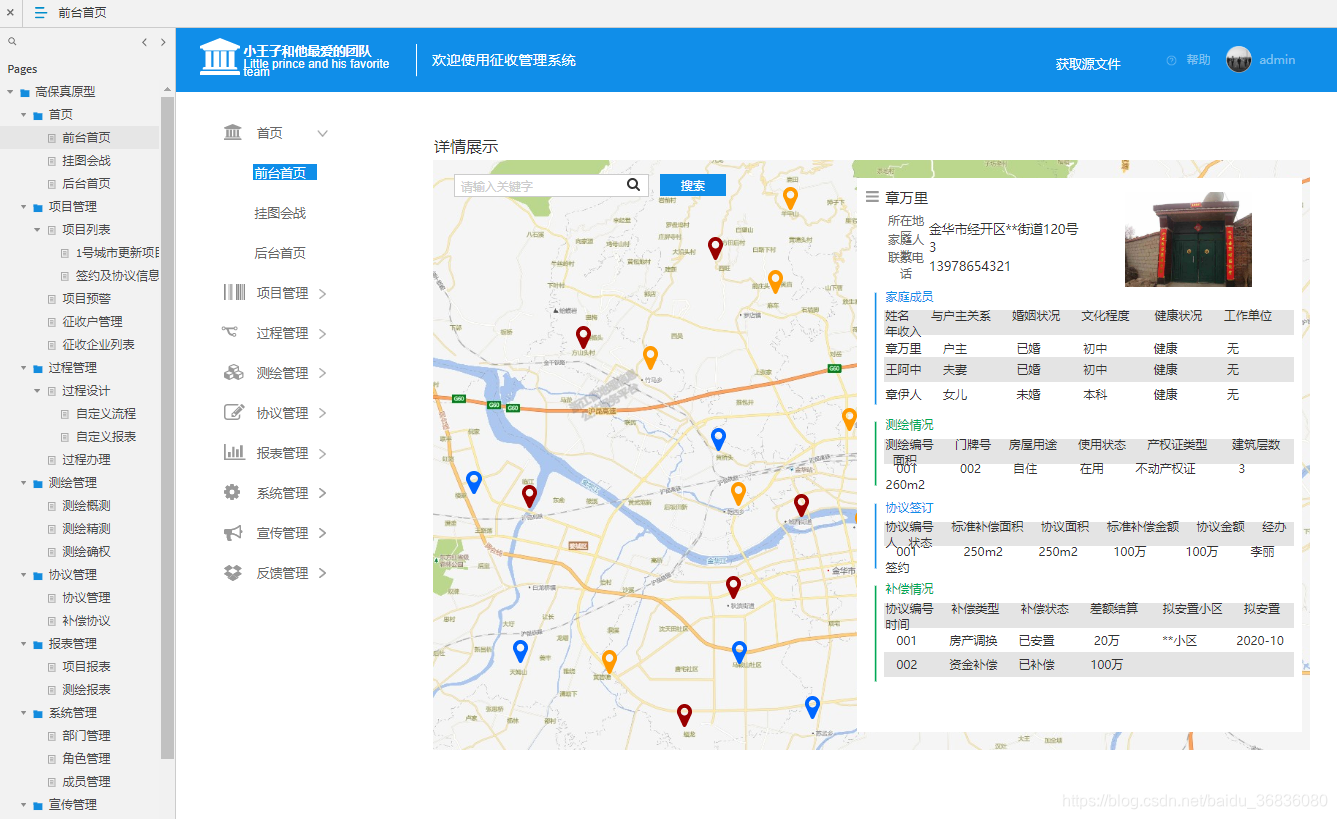The width and height of the screenshot is (1337, 819).
Task: Click the 项目管理 barcode icon
Action: click(234, 292)
